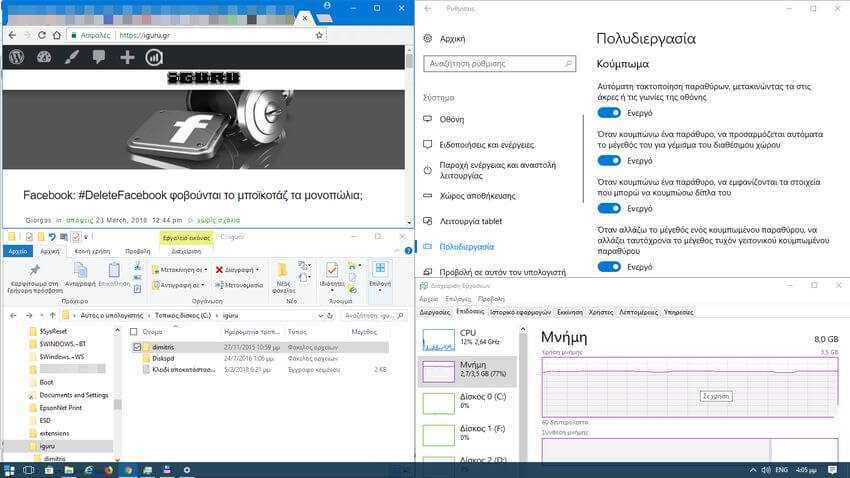Image resolution: width=850 pixels, height=478 pixels.
Task: Show hidden system tray icons
Action: (x=752, y=470)
